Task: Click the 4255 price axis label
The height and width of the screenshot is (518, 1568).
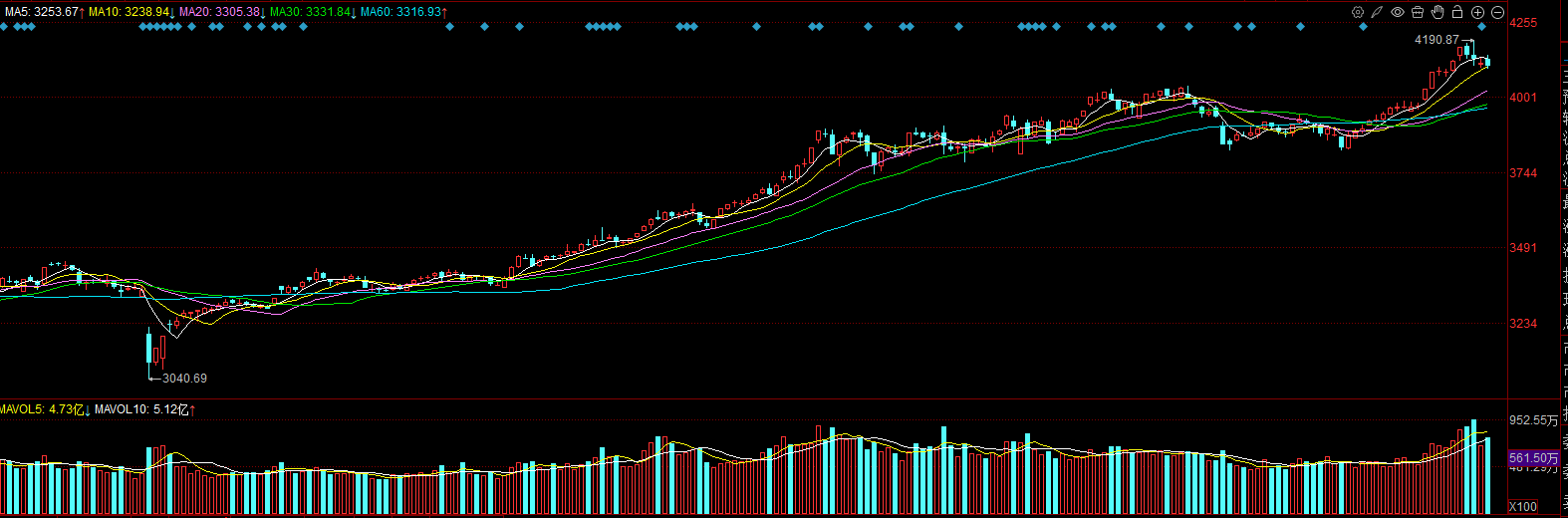Action: tap(1523, 22)
